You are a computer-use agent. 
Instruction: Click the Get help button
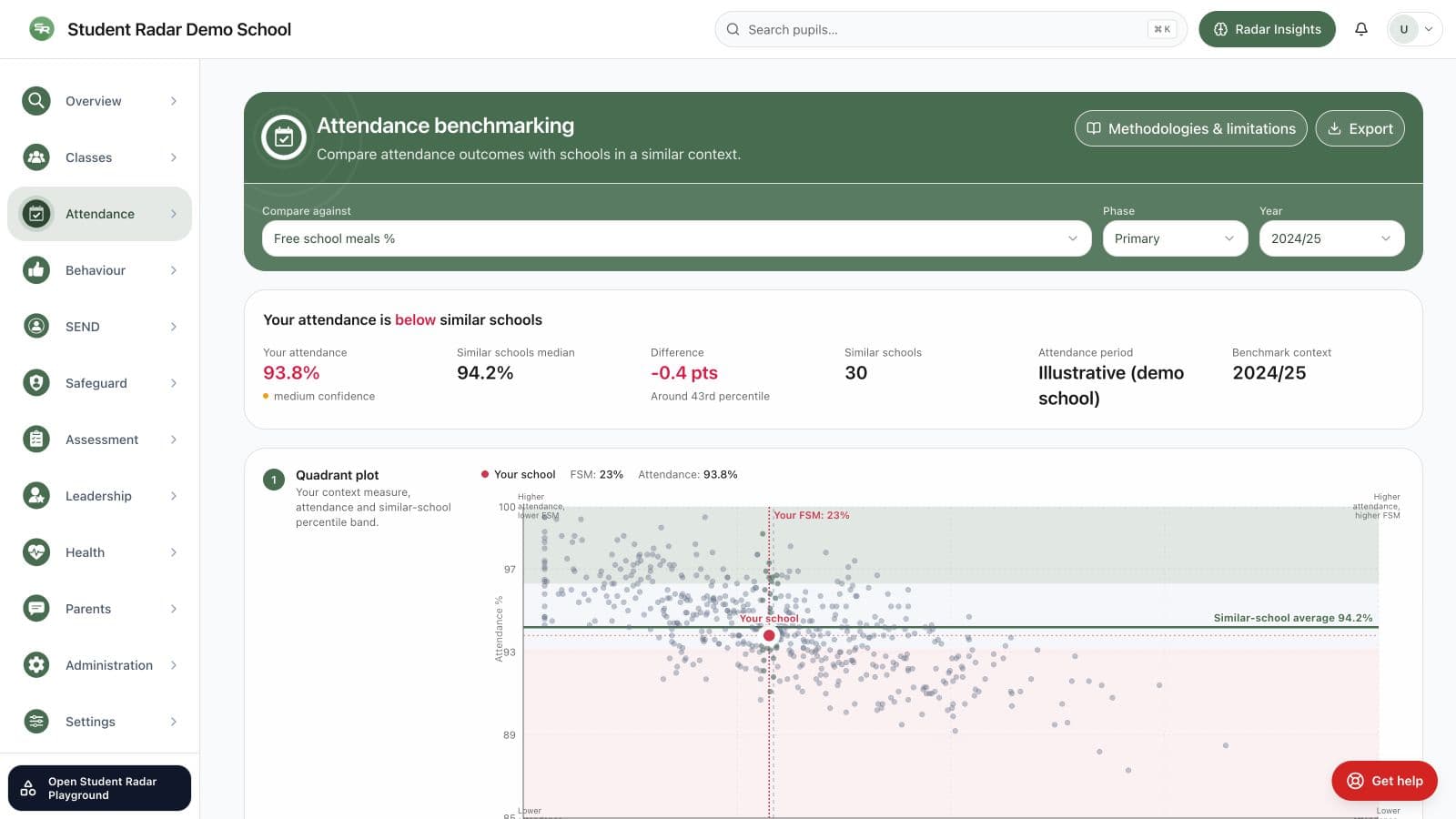1384,781
